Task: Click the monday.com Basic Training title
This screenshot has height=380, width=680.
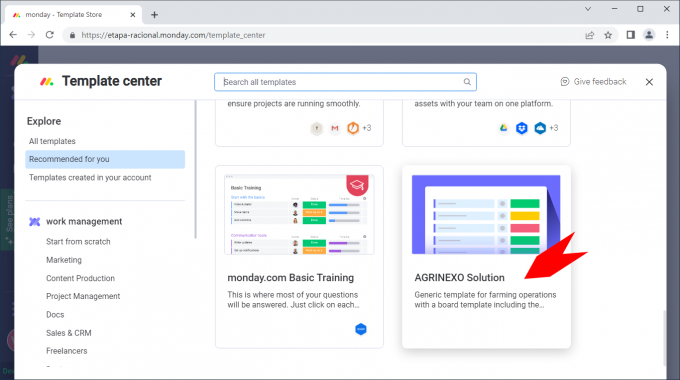Action: pyautogui.click(x=291, y=278)
